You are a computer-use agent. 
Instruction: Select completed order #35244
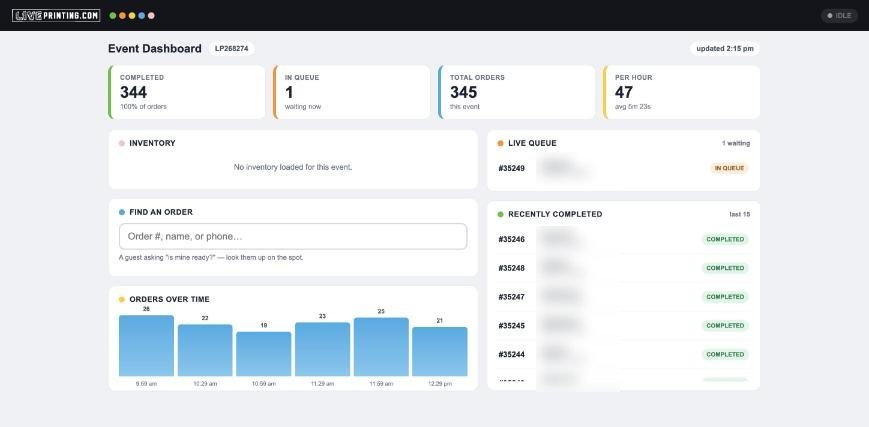coord(623,354)
